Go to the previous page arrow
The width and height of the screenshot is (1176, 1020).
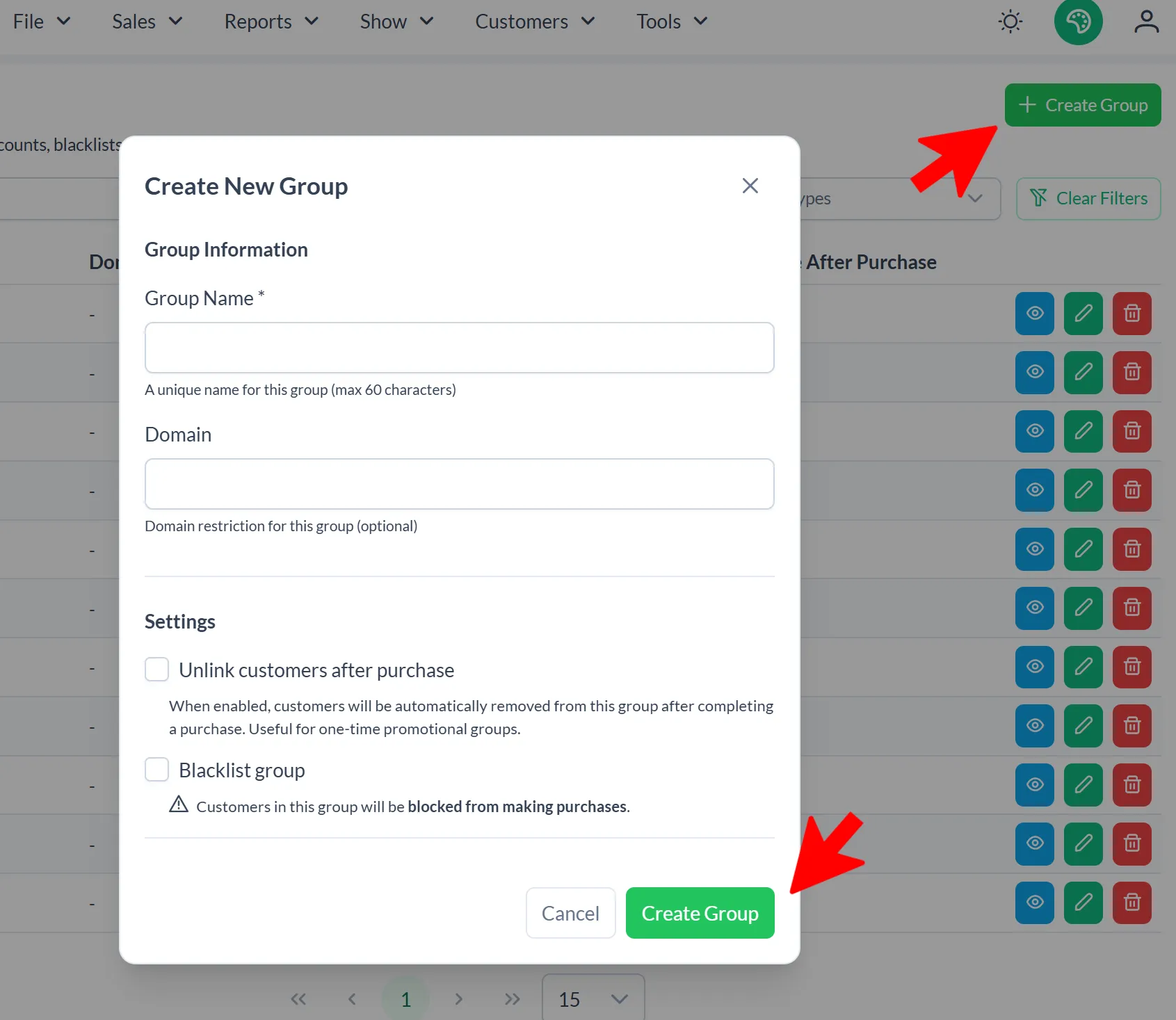352,999
